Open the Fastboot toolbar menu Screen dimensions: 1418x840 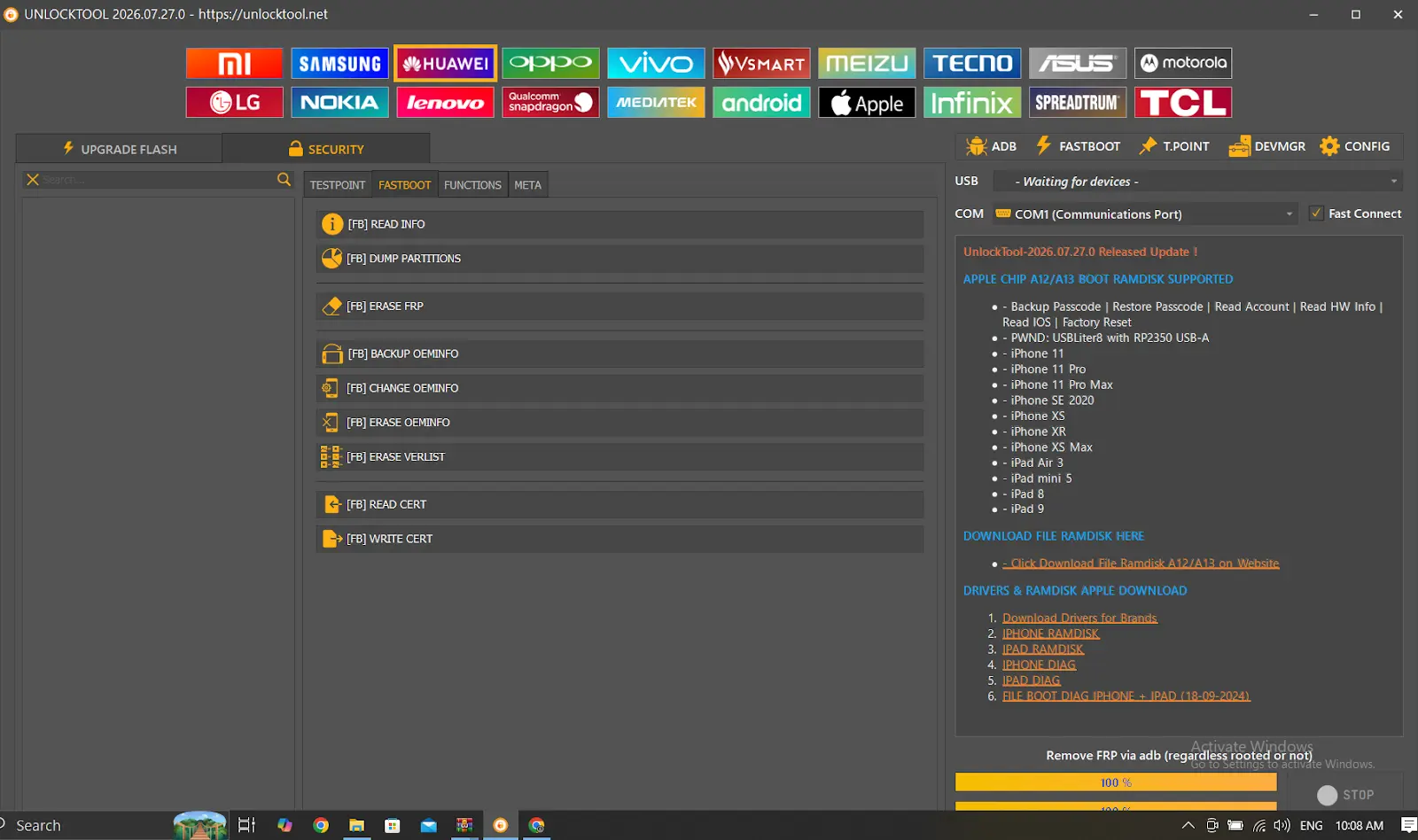coord(1079,146)
